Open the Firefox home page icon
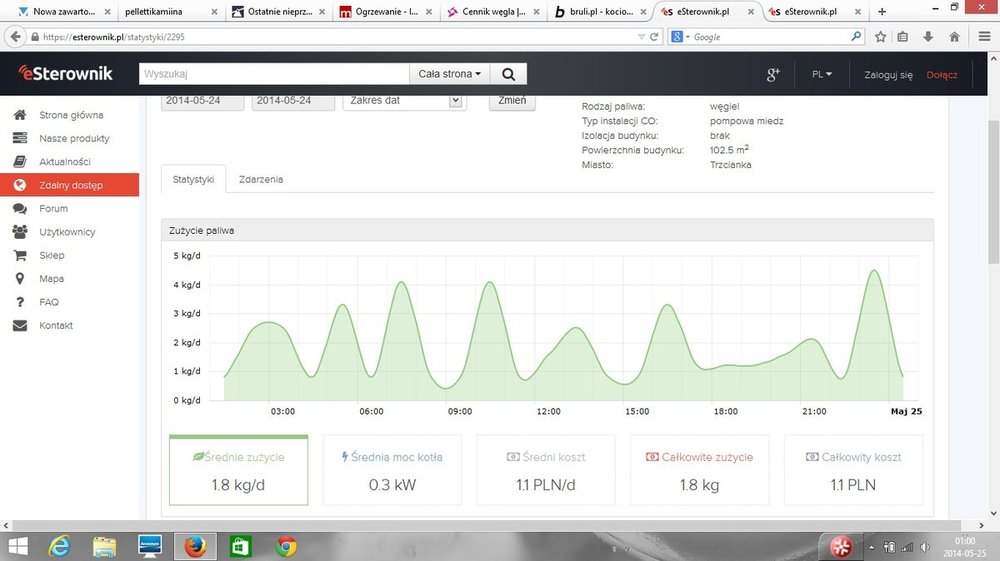 954,37
